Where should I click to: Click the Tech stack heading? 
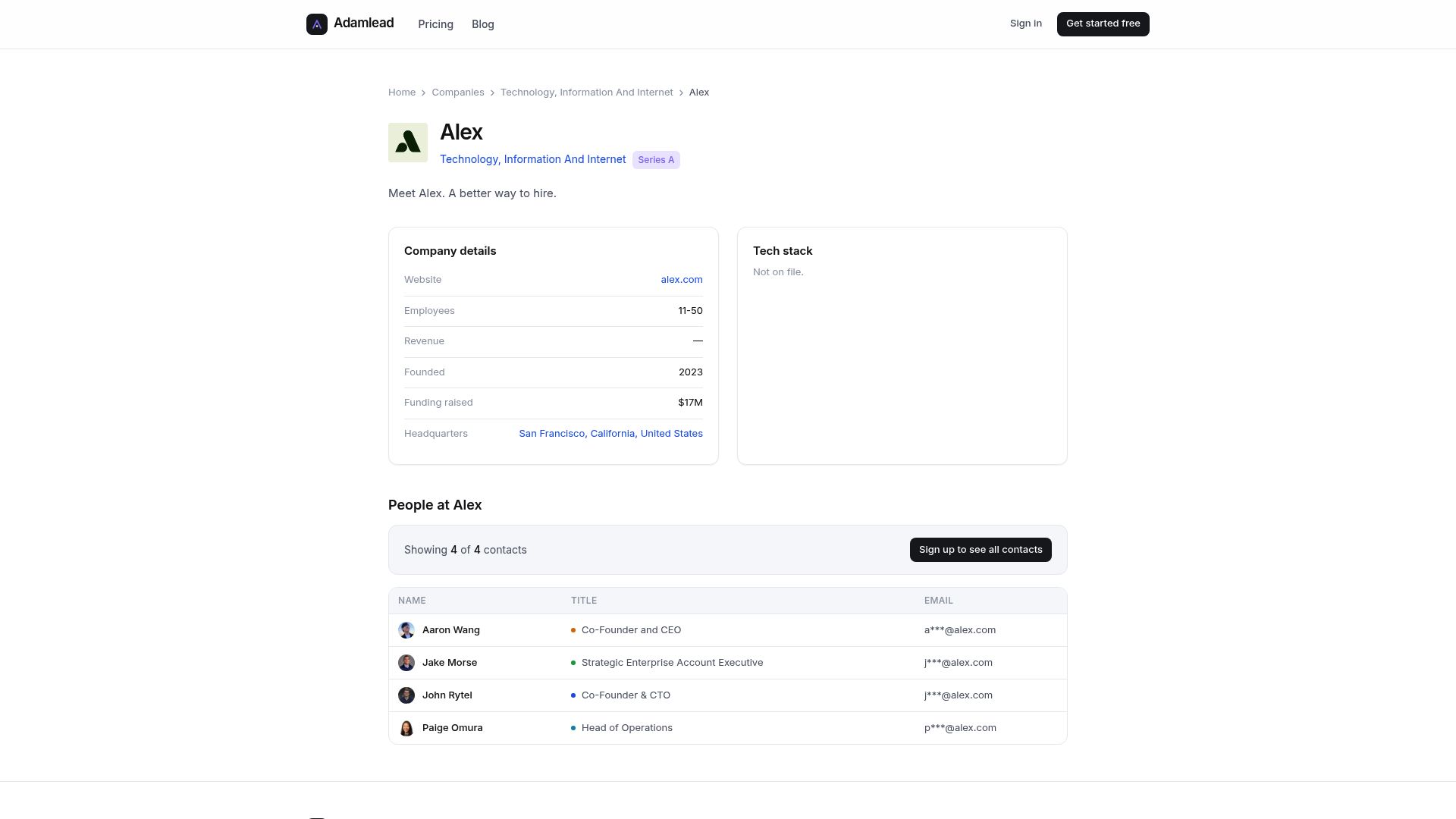click(x=783, y=251)
